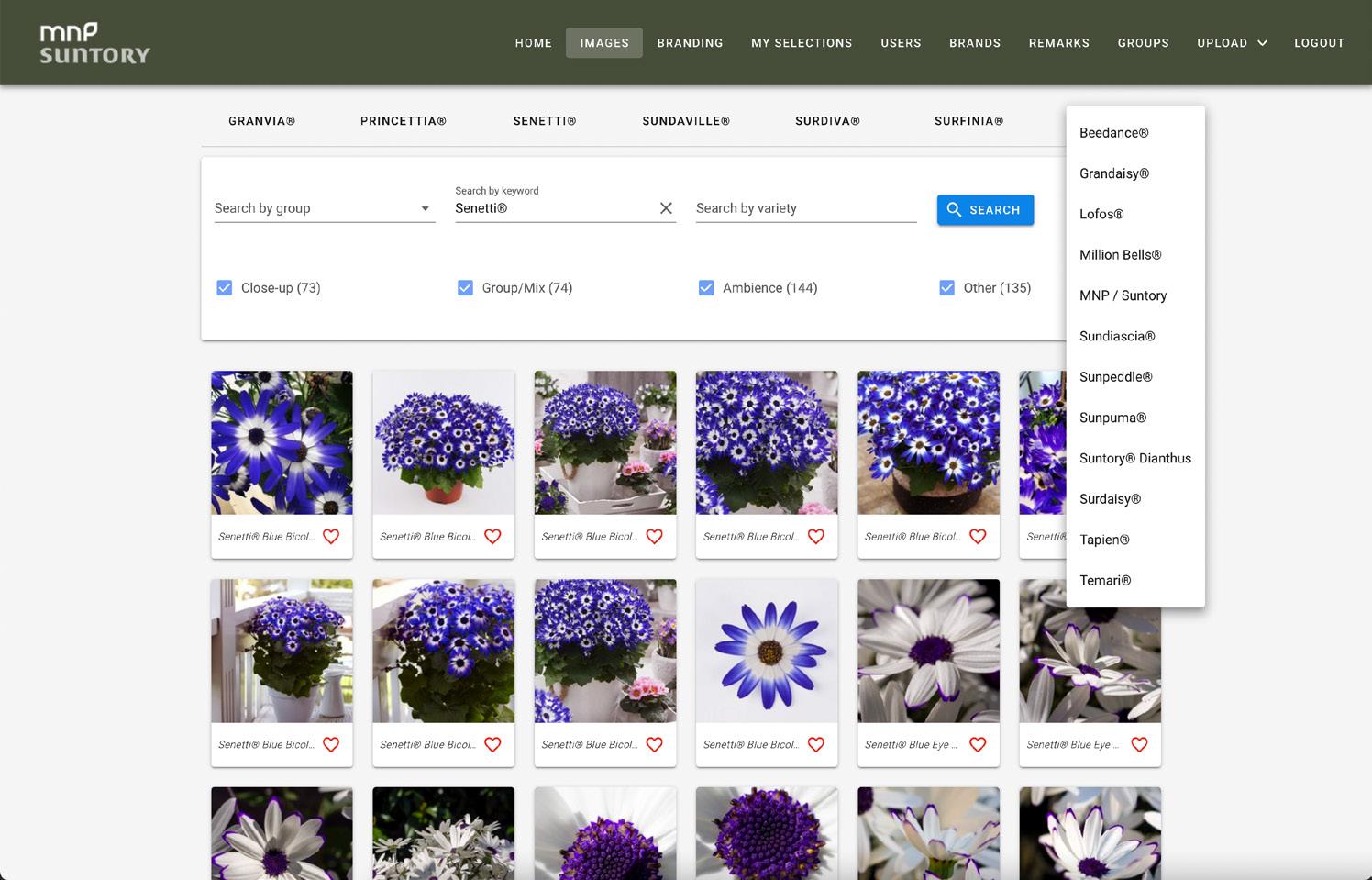Click the MNP Suntory logo
This screenshot has width=1372, height=880.
point(94,43)
